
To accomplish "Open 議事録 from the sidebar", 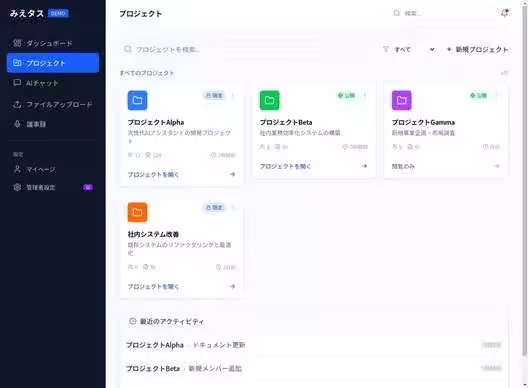I will click(x=53, y=124).
